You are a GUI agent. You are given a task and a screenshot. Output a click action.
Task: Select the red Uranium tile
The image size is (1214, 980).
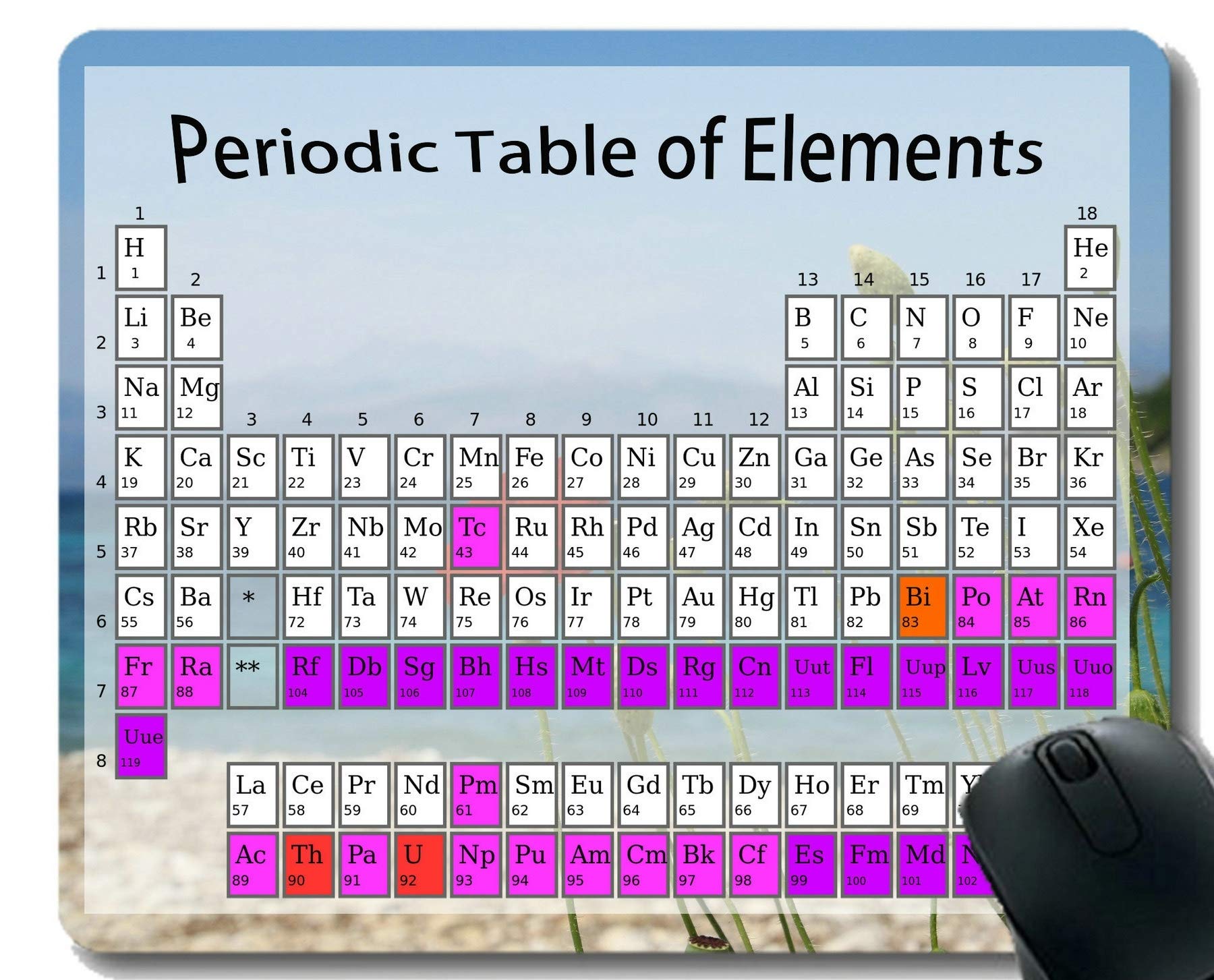(420, 863)
